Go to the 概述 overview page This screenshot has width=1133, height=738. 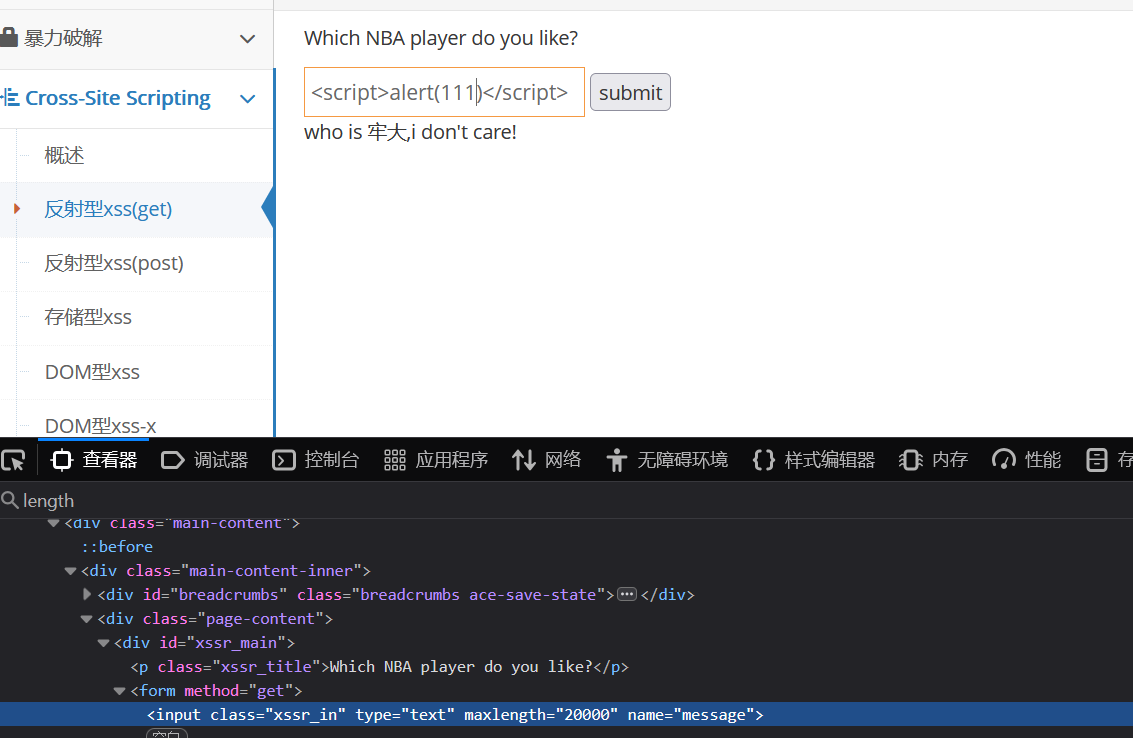[x=64, y=155]
